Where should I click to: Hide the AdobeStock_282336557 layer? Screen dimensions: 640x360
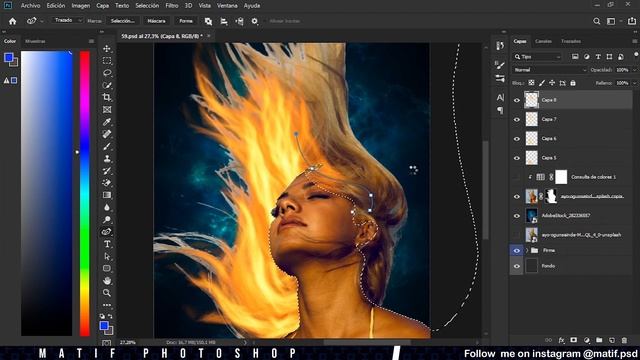517,216
